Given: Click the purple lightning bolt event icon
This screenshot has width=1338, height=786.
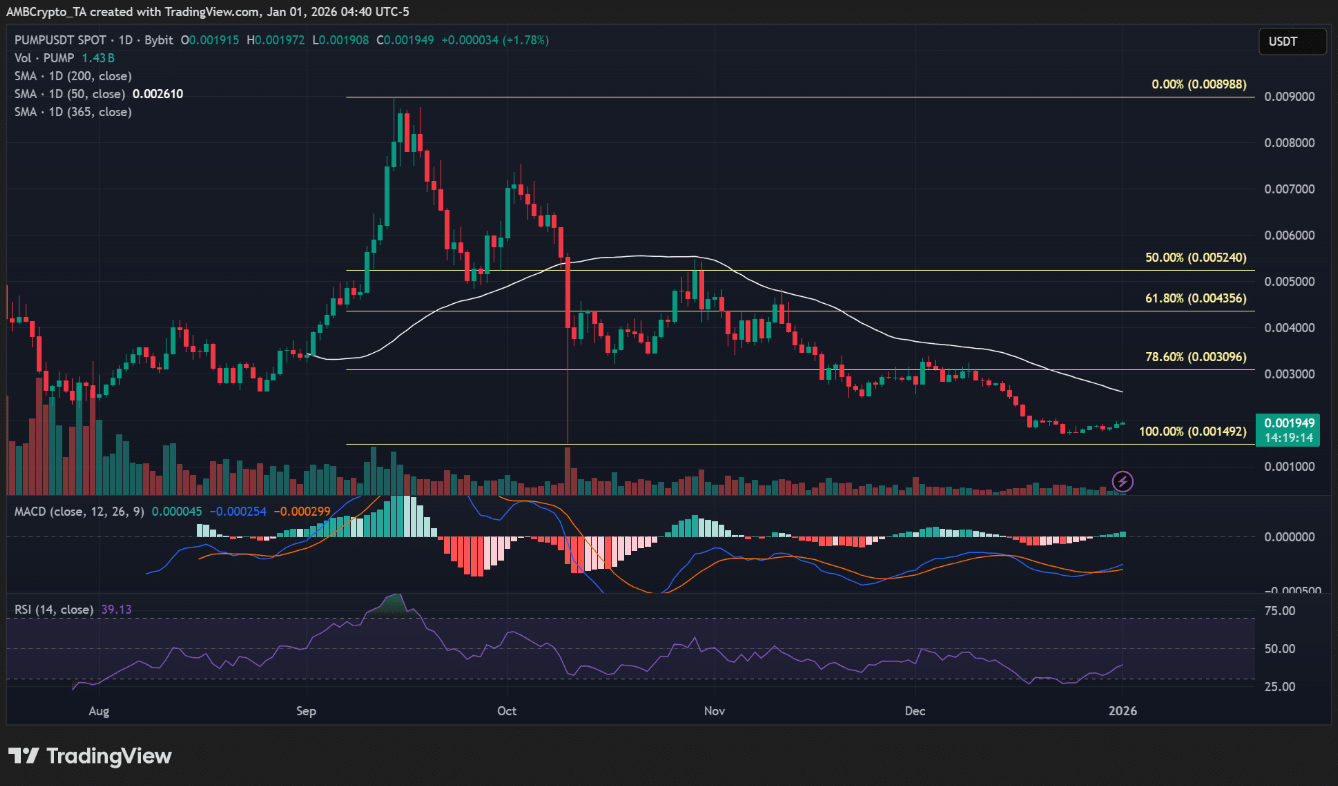Looking at the screenshot, I should tap(1122, 482).
